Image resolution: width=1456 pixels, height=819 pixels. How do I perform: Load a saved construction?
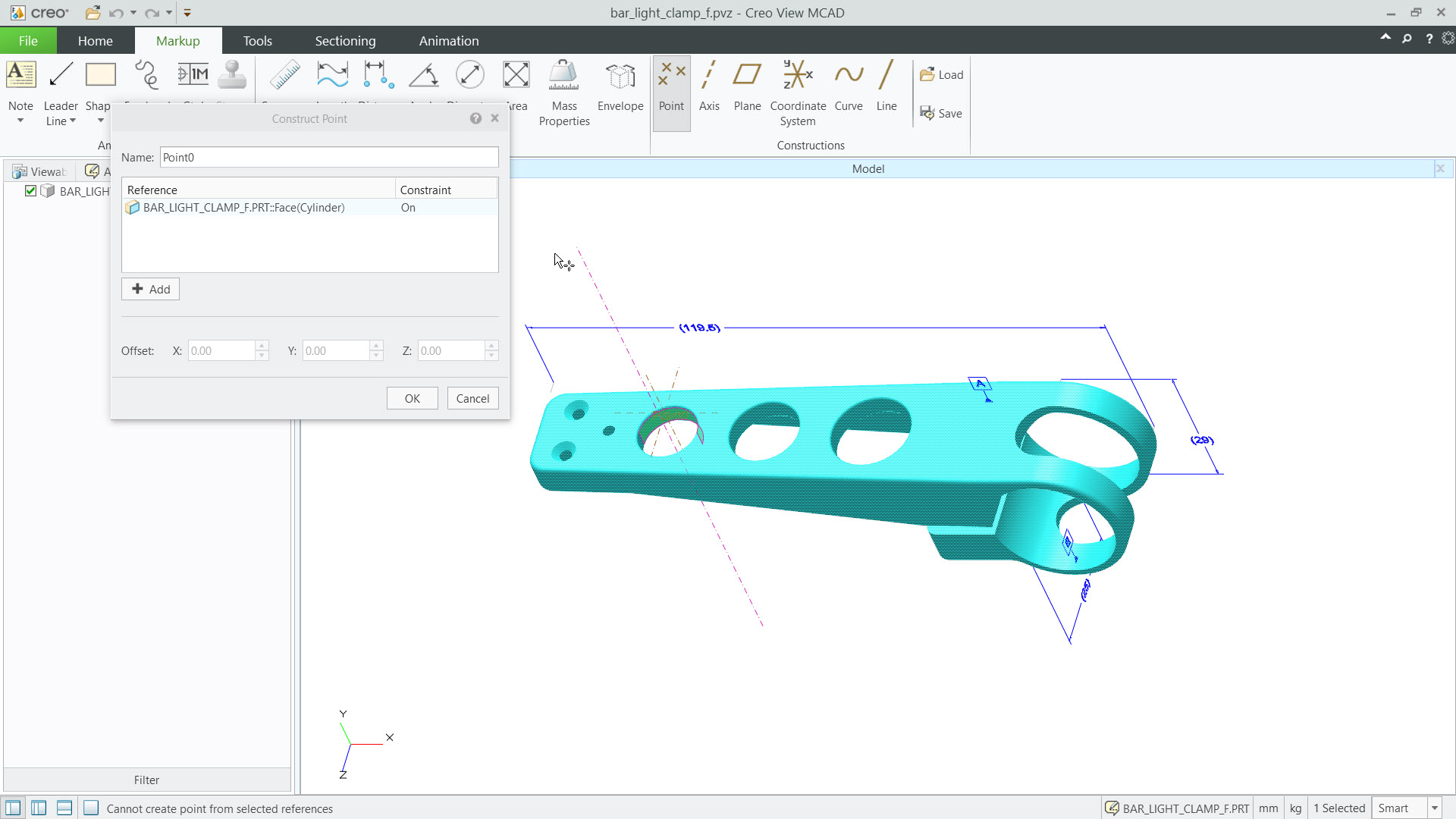point(941,74)
